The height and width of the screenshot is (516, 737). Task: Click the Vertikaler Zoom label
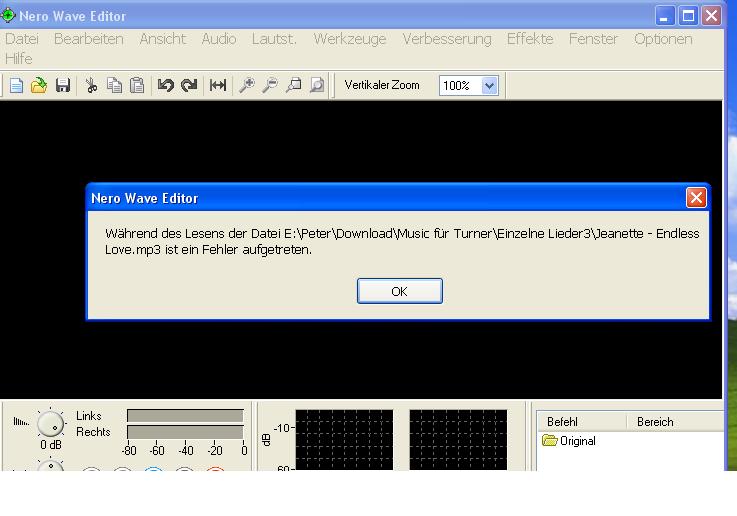[x=382, y=85]
